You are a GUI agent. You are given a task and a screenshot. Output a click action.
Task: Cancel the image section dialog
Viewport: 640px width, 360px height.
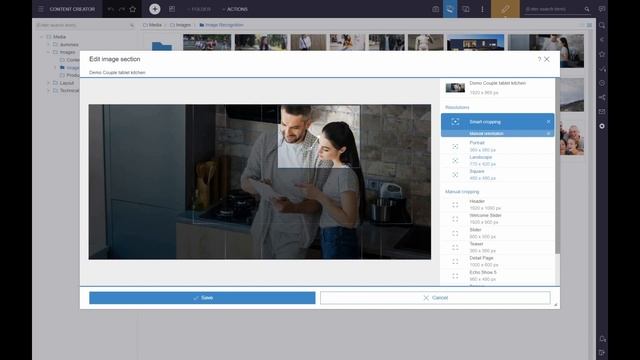pyautogui.click(x=435, y=298)
